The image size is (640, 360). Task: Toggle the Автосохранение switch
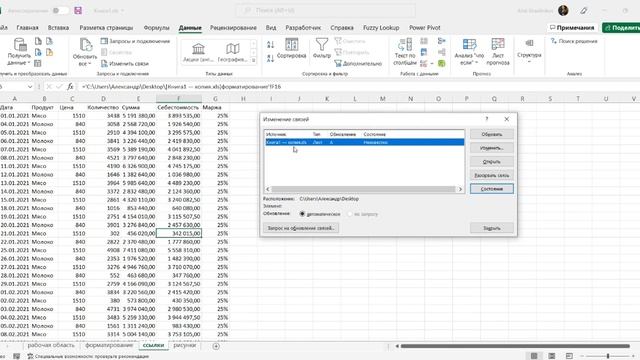[60, 11]
